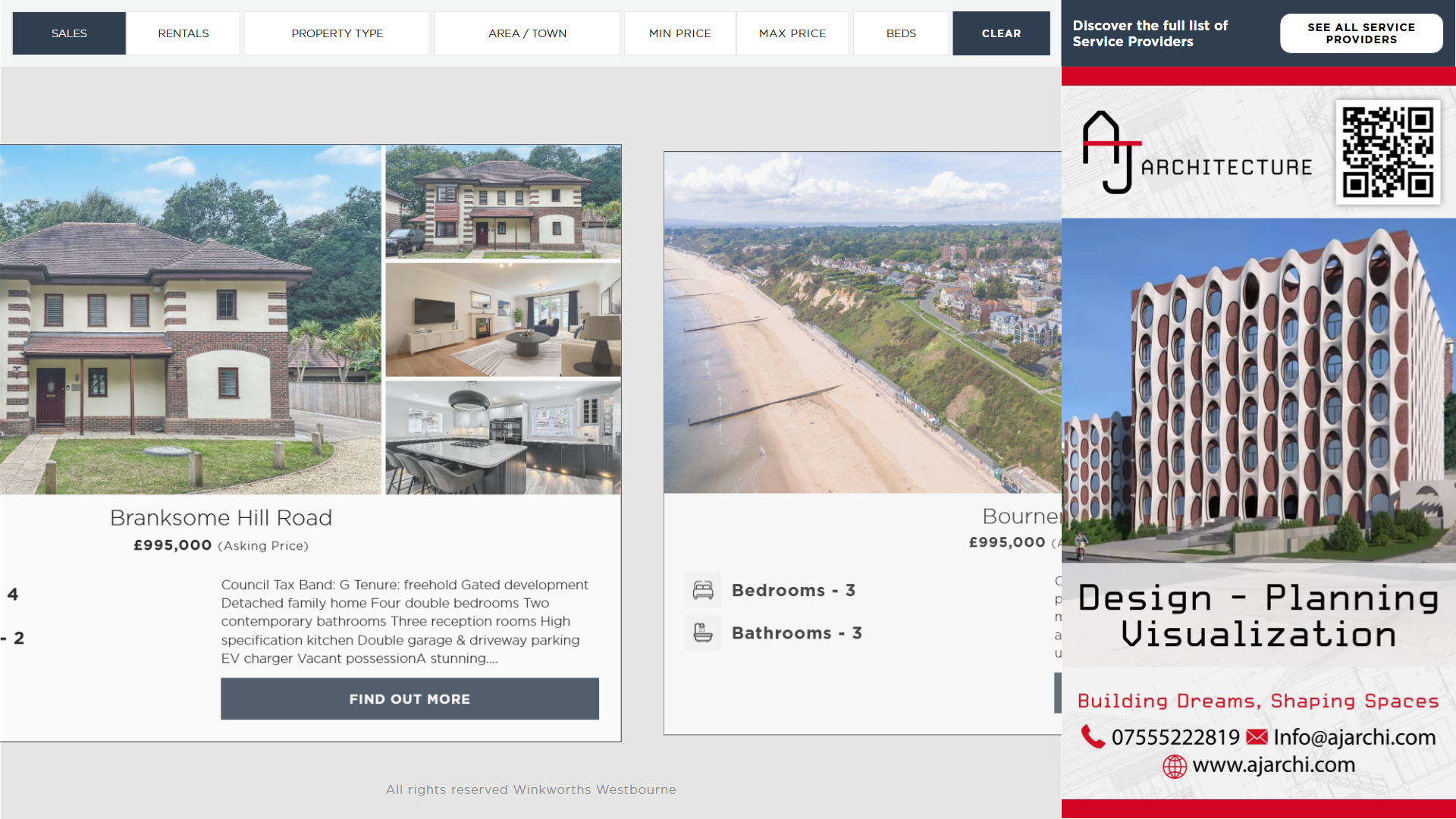Click FIND OUT MORE for Branksome Hill Road

tap(409, 698)
